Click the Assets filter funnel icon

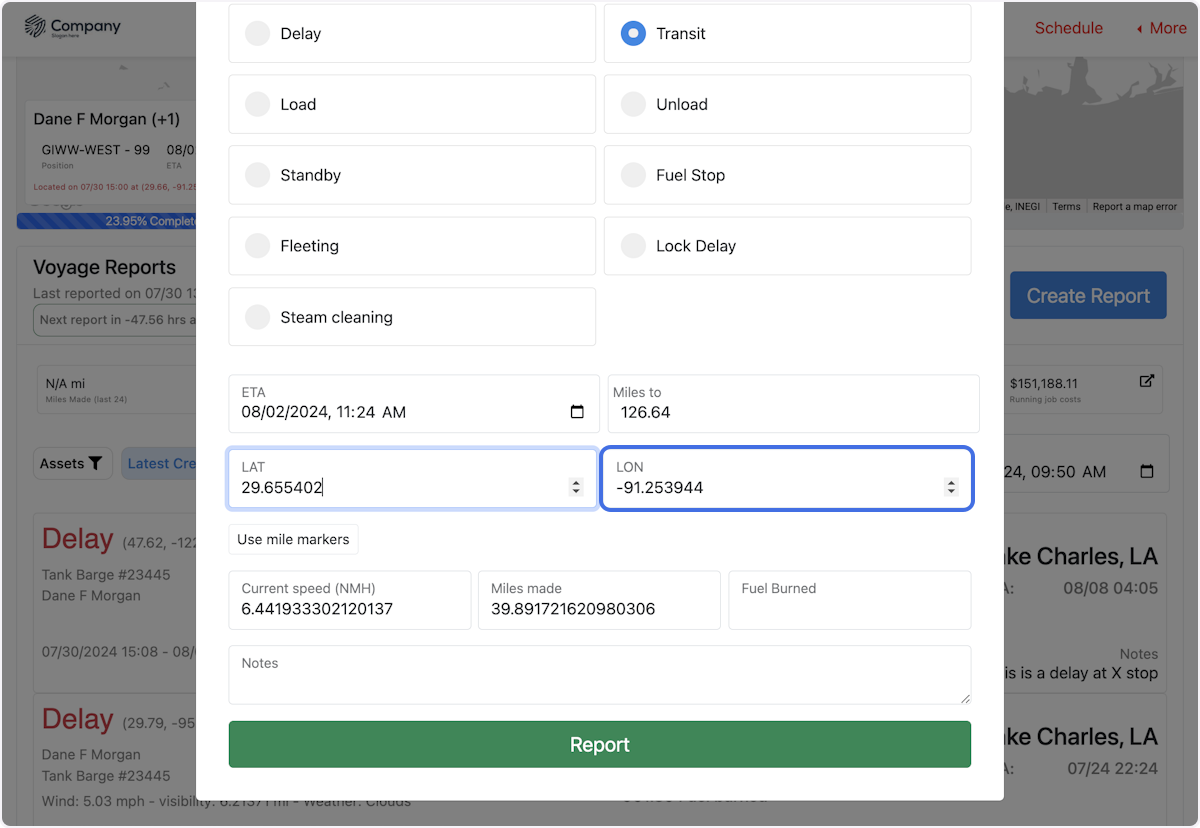click(x=95, y=463)
